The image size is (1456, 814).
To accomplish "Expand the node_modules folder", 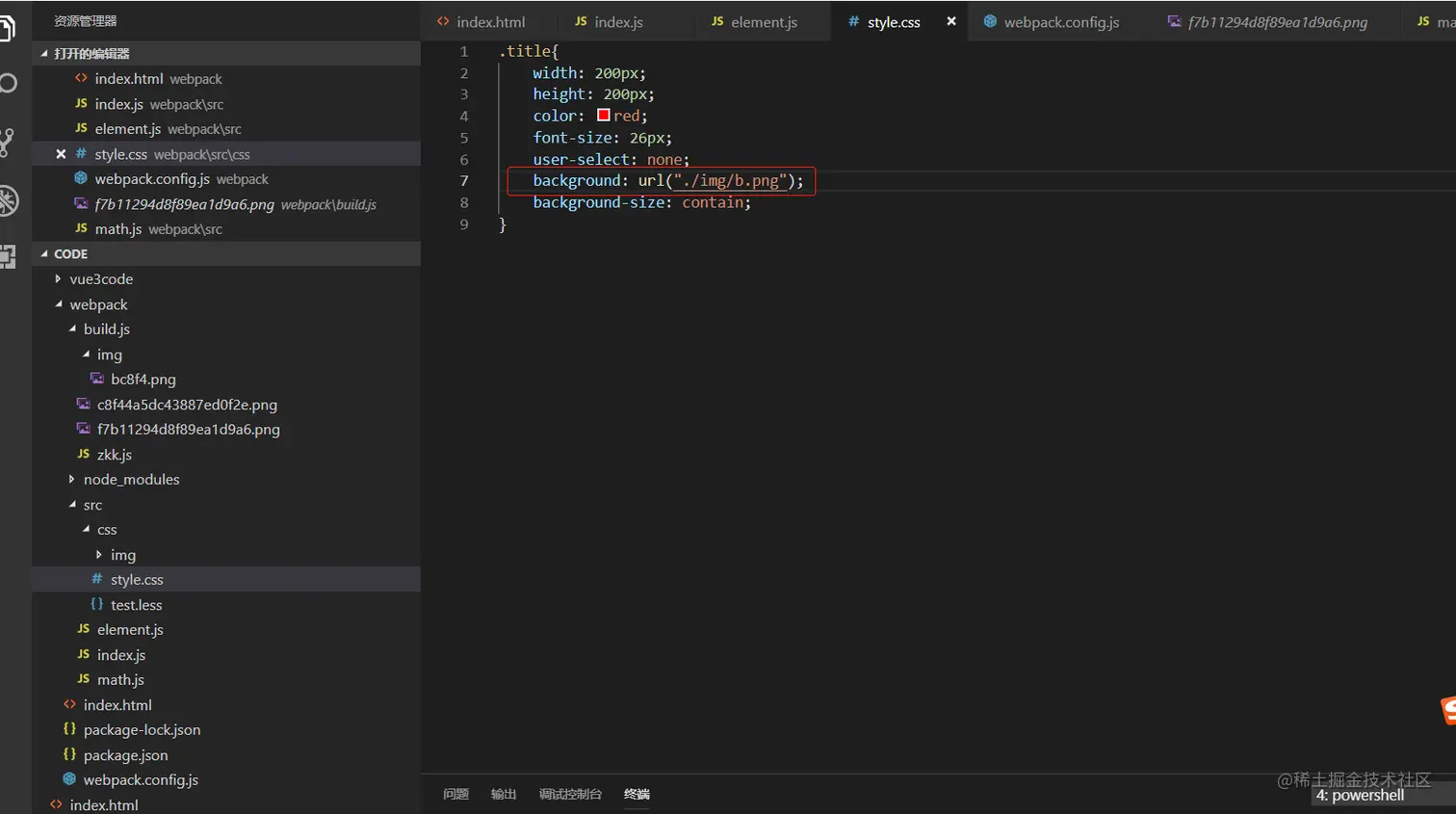I will coord(131,480).
